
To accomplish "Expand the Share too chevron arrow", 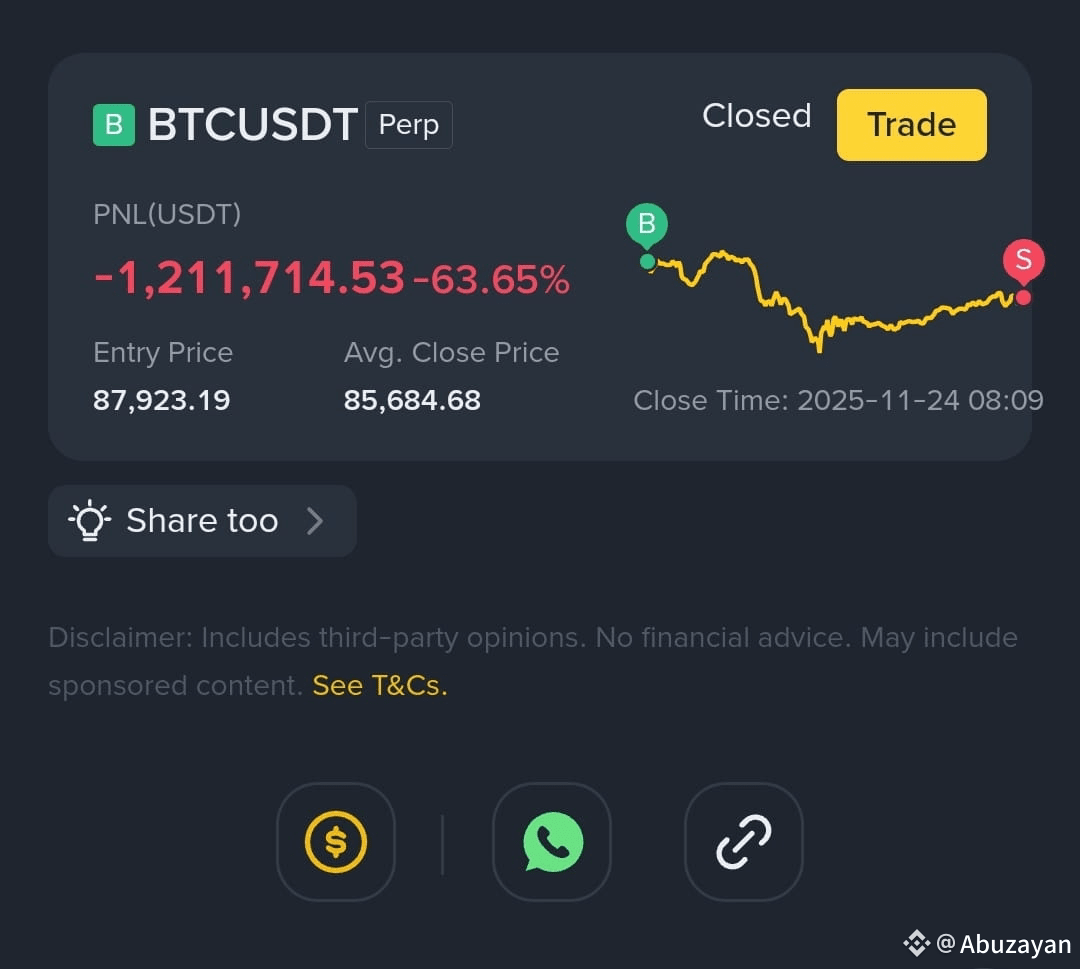I will click(315, 521).
